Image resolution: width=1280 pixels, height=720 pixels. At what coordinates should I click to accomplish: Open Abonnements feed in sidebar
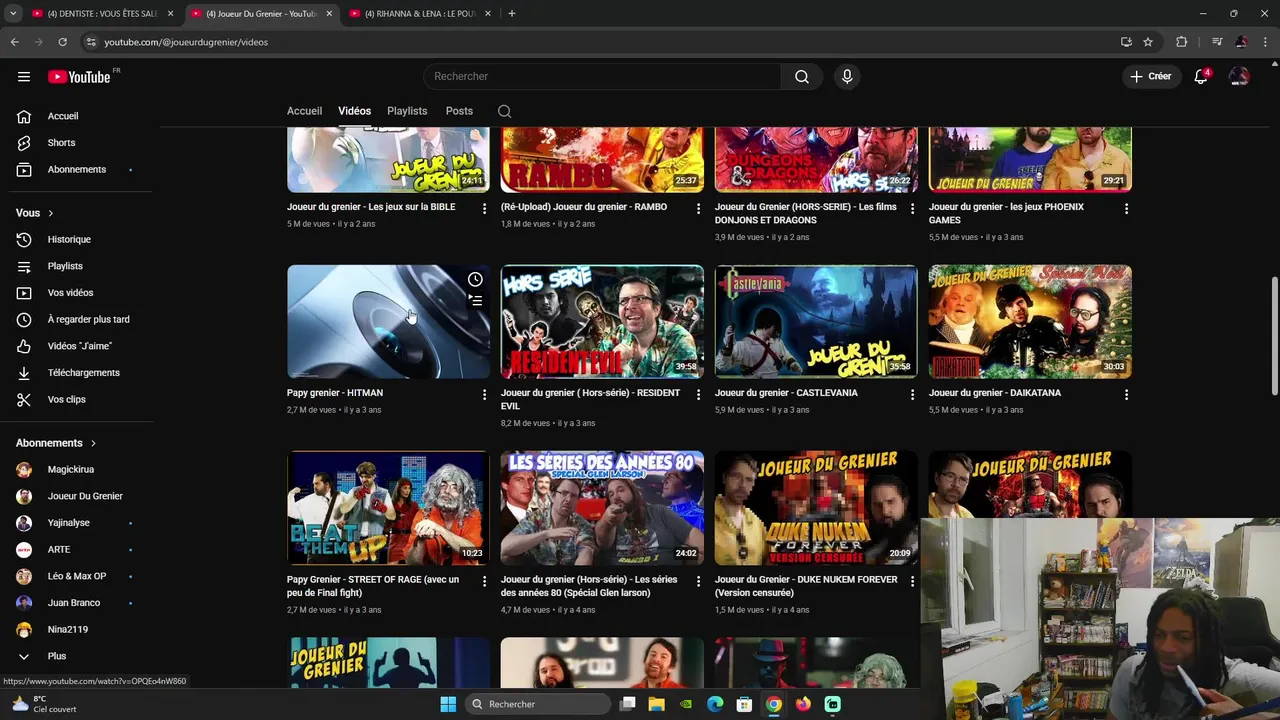click(x=80, y=169)
